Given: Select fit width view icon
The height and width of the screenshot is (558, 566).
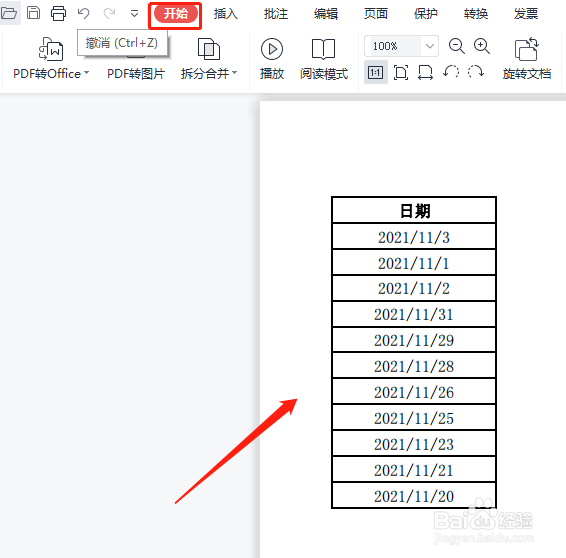Looking at the screenshot, I should click(x=425, y=73).
